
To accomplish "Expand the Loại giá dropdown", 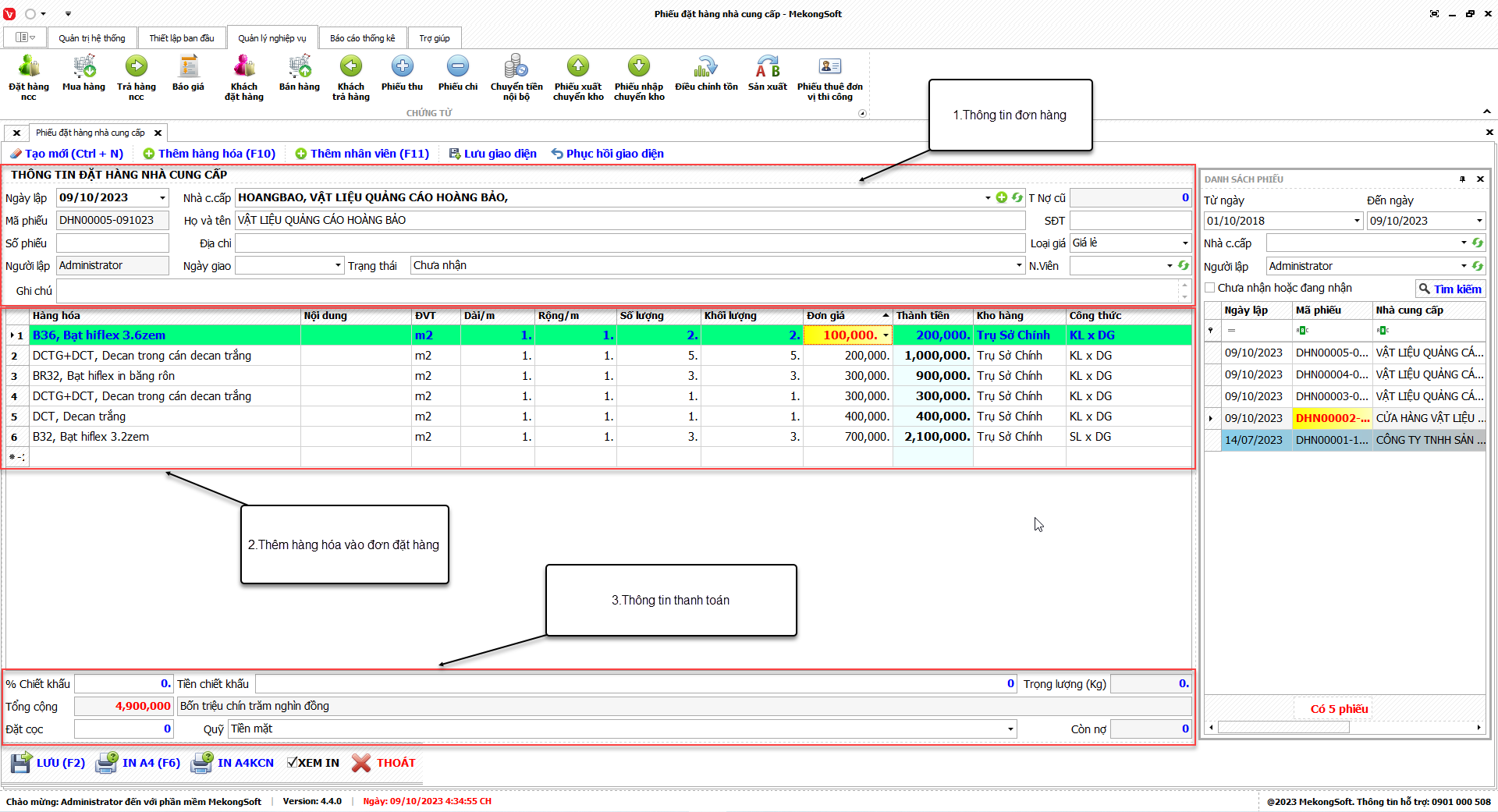I will click(x=1184, y=243).
